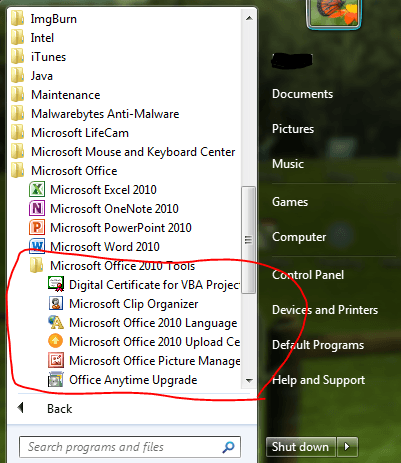The image size is (401, 463).
Task: Open Control Panel
Action: 308,275
